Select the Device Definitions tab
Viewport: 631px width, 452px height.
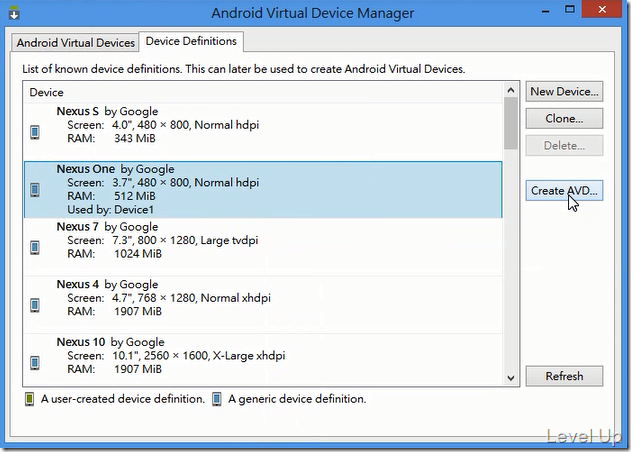[x=191, y=41]
